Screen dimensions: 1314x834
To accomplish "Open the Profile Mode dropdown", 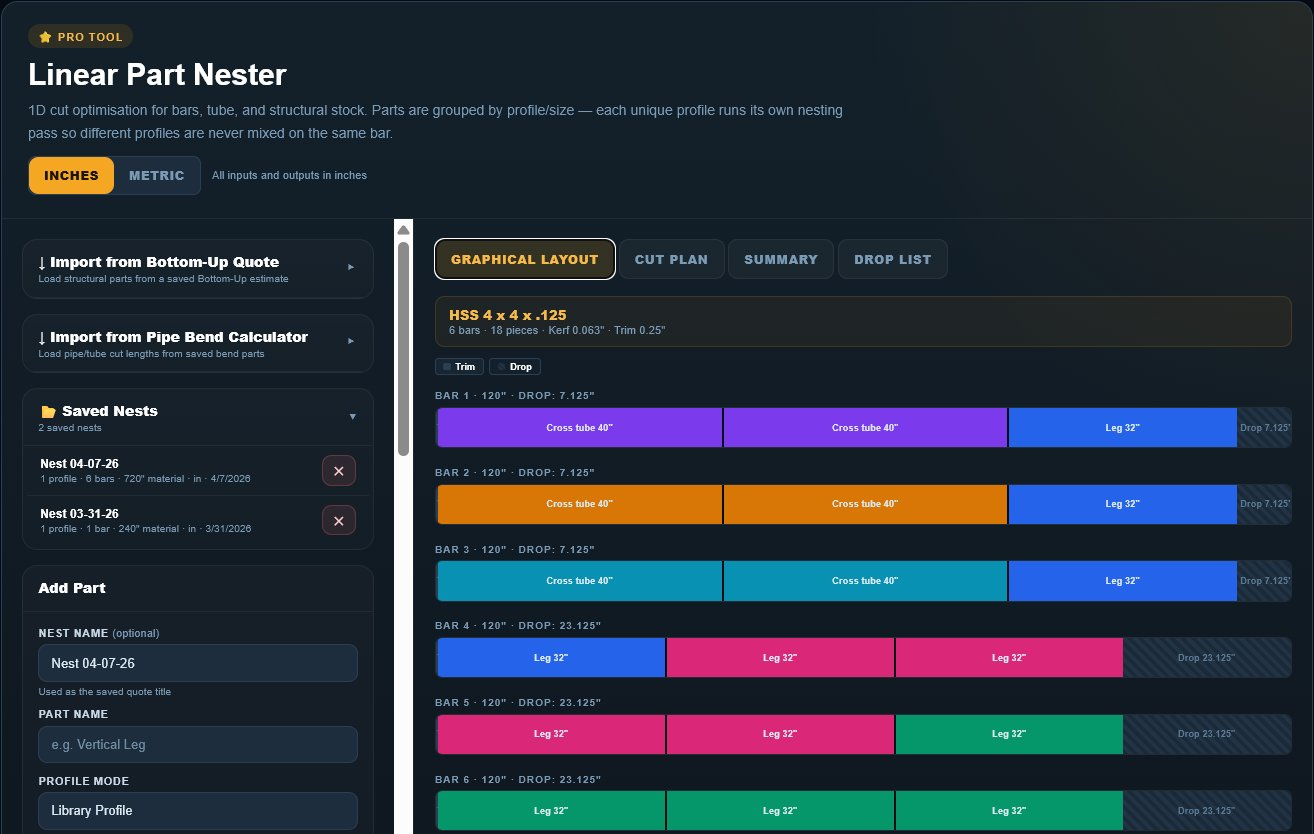I will pyautogui.click(x=197, y=810).
